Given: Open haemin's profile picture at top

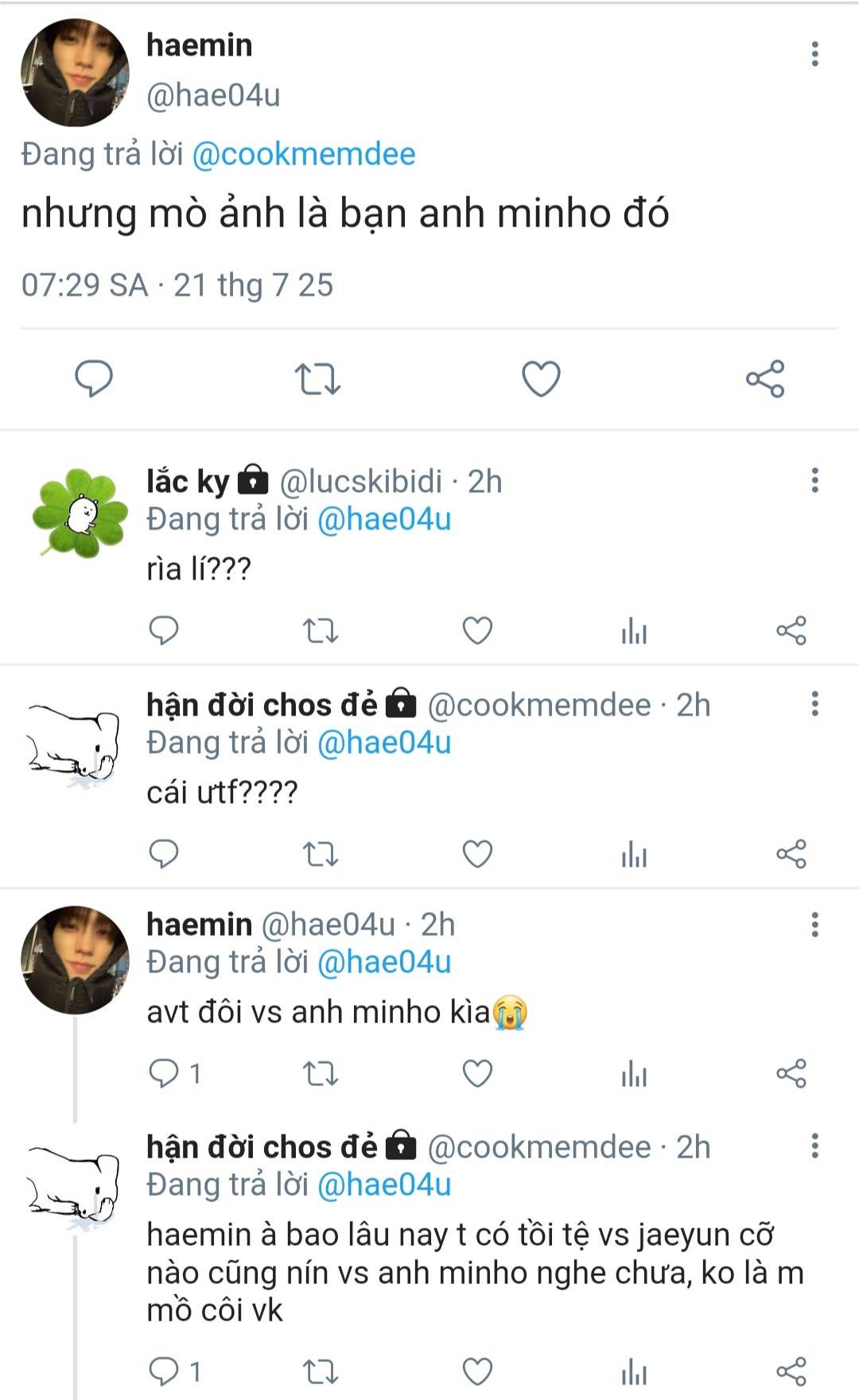Looking at the screenshot, I should click(75, 73).
